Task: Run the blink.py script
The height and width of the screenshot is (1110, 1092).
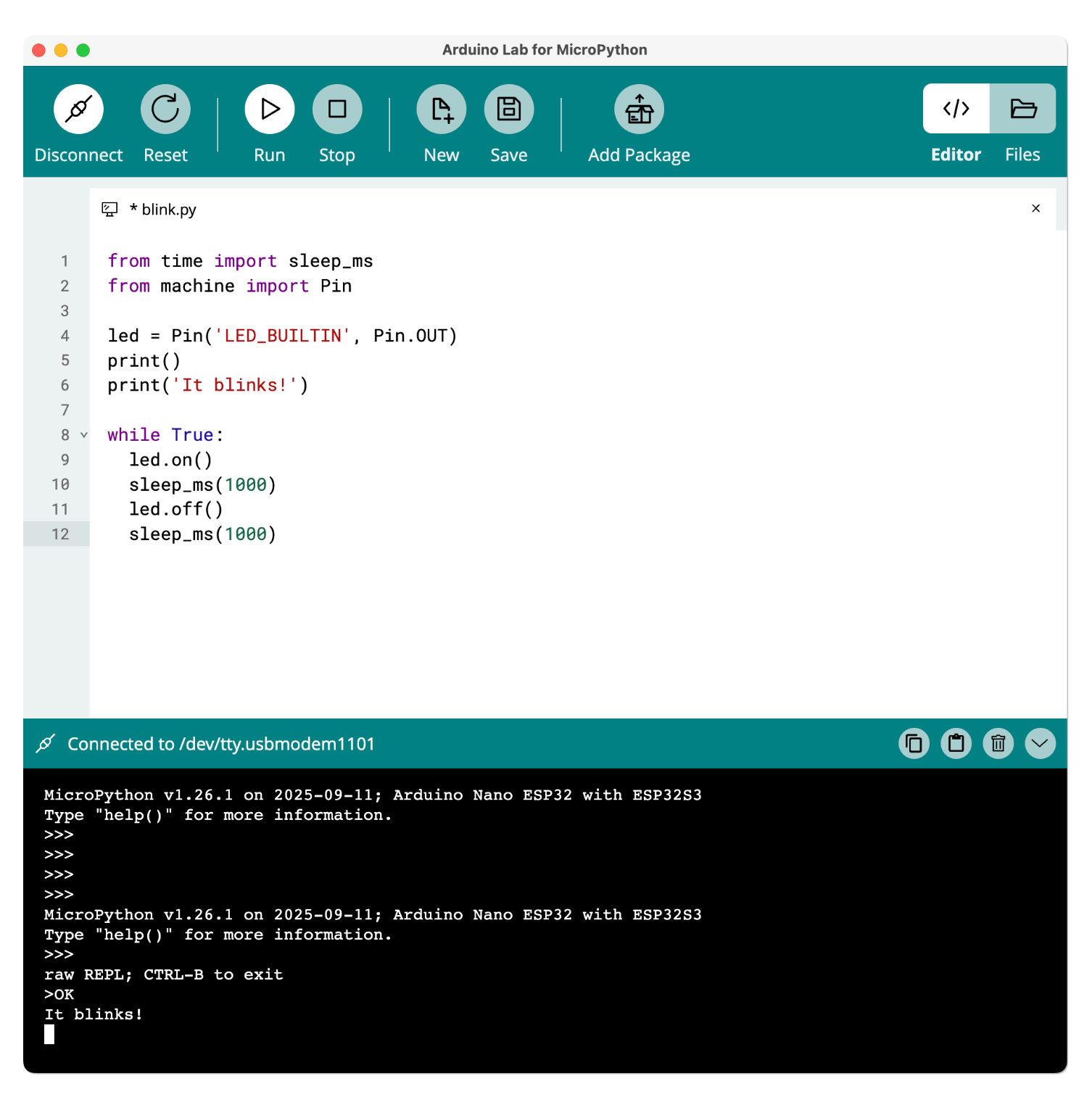Action: [270, 109]
